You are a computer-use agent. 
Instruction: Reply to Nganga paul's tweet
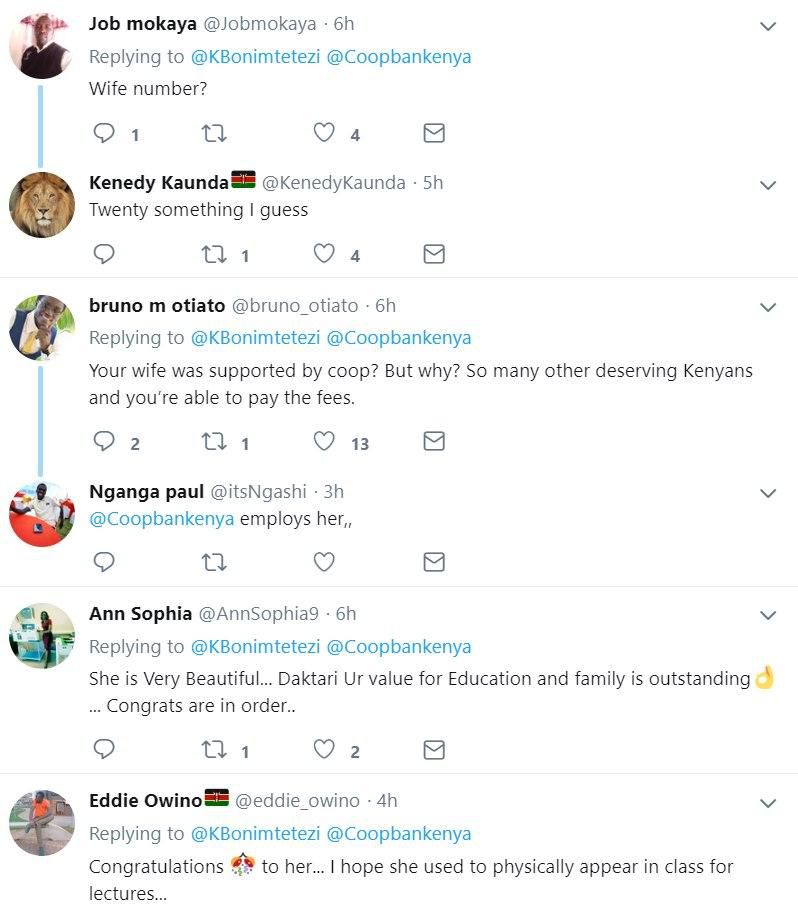tap(104, 562)
